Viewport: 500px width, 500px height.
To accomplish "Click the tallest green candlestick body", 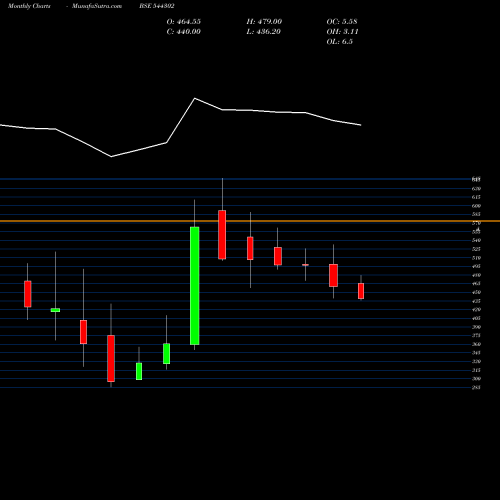I will [195, 286].
